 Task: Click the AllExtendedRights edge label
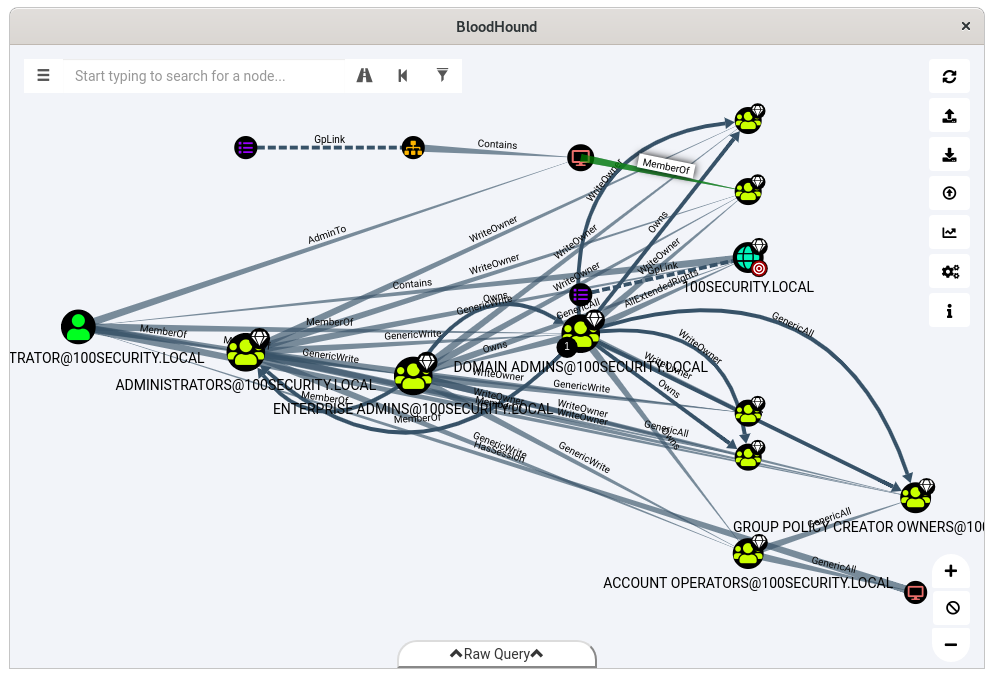(661, 288)
